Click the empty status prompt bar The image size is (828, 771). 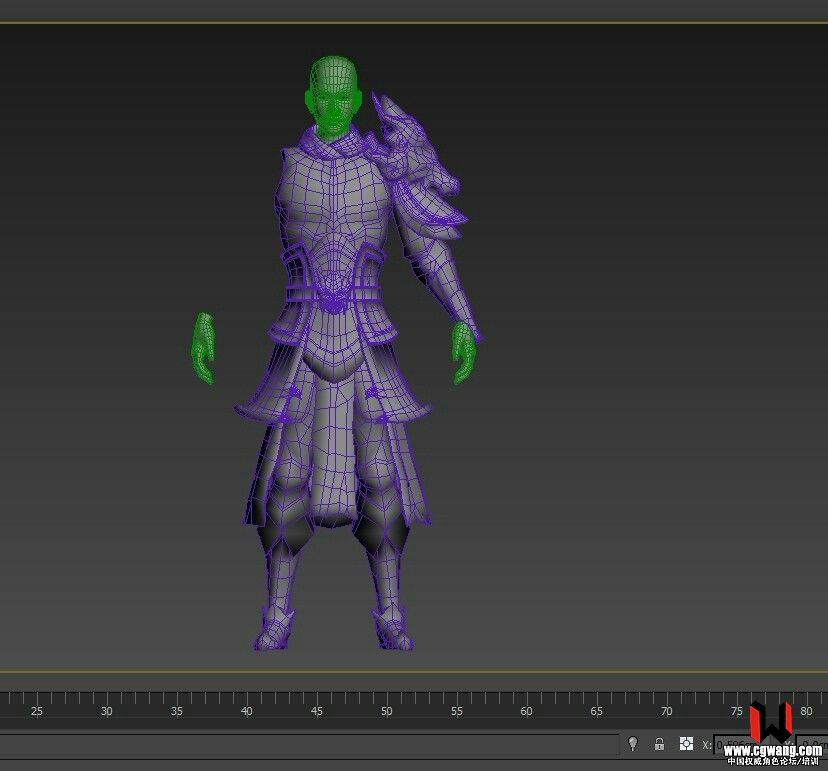coord(310,745)
